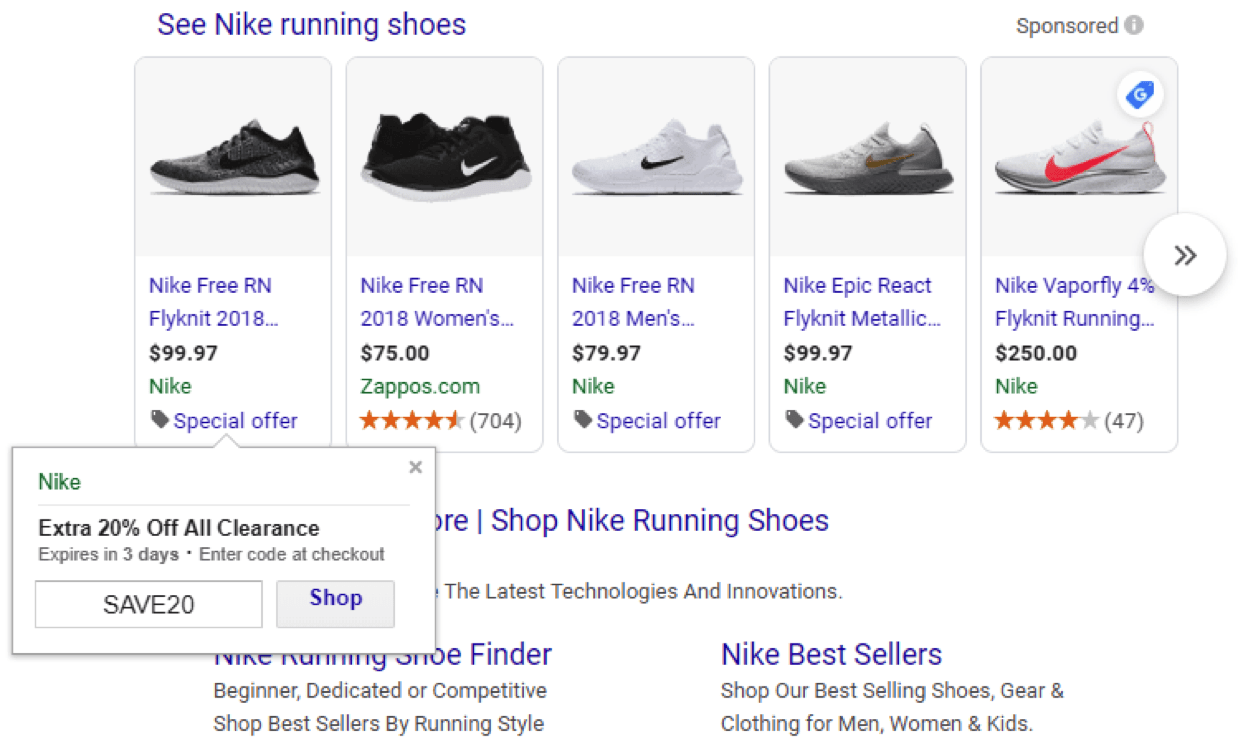Open the Nike Free RN 2018 Men's product title

tap(633, 302)
